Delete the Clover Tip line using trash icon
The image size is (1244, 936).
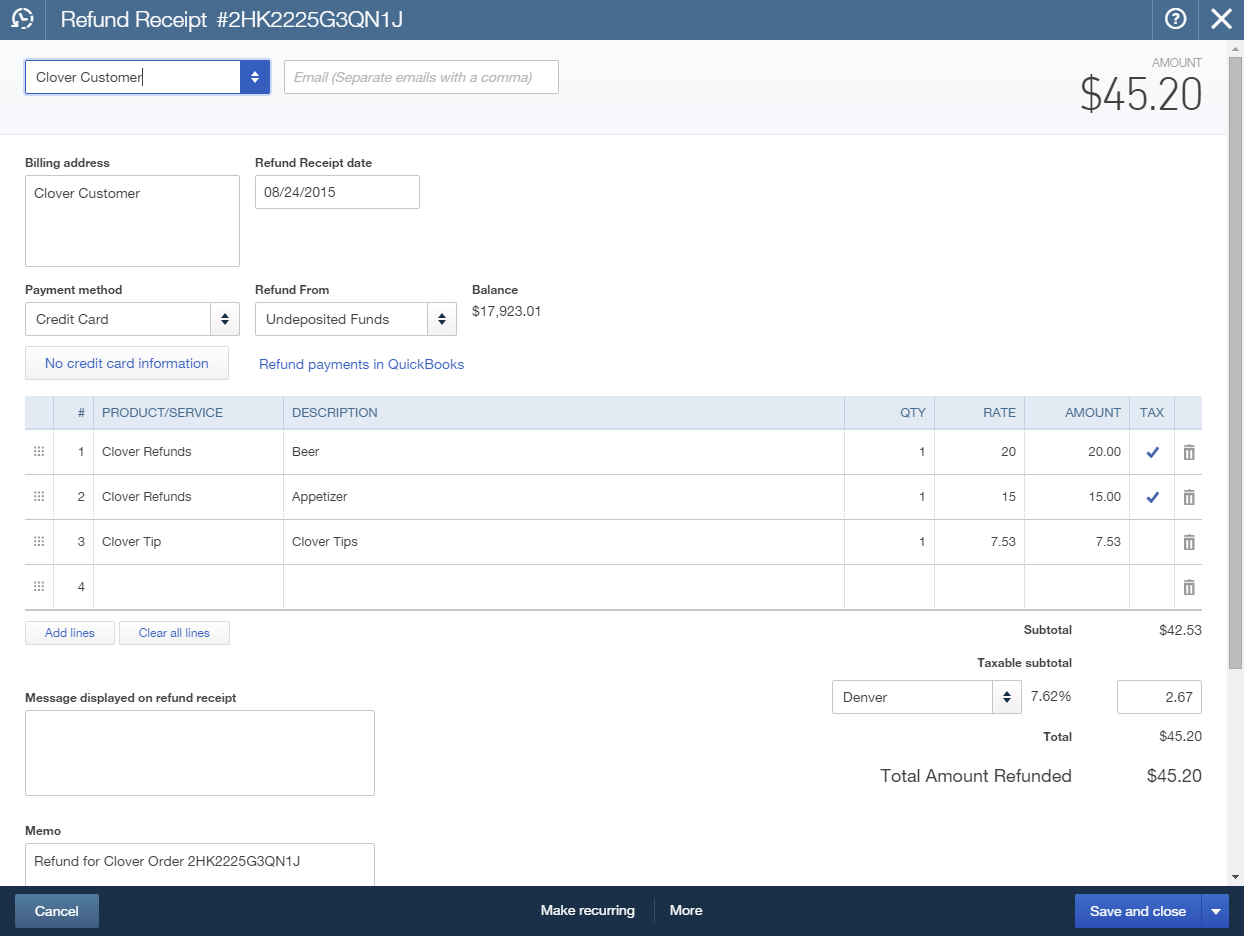1188,542
